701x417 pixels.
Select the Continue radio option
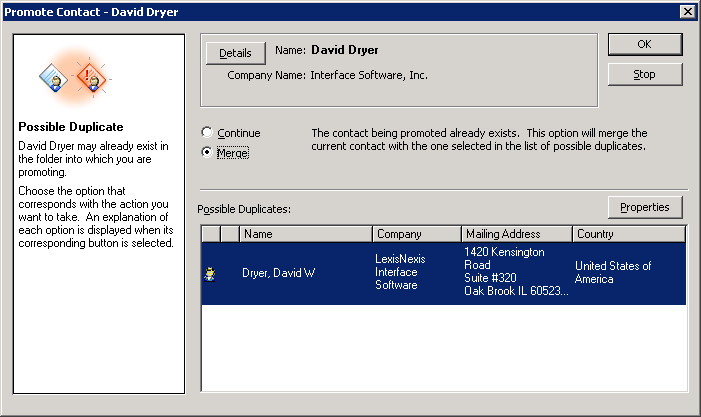point(207,133)
